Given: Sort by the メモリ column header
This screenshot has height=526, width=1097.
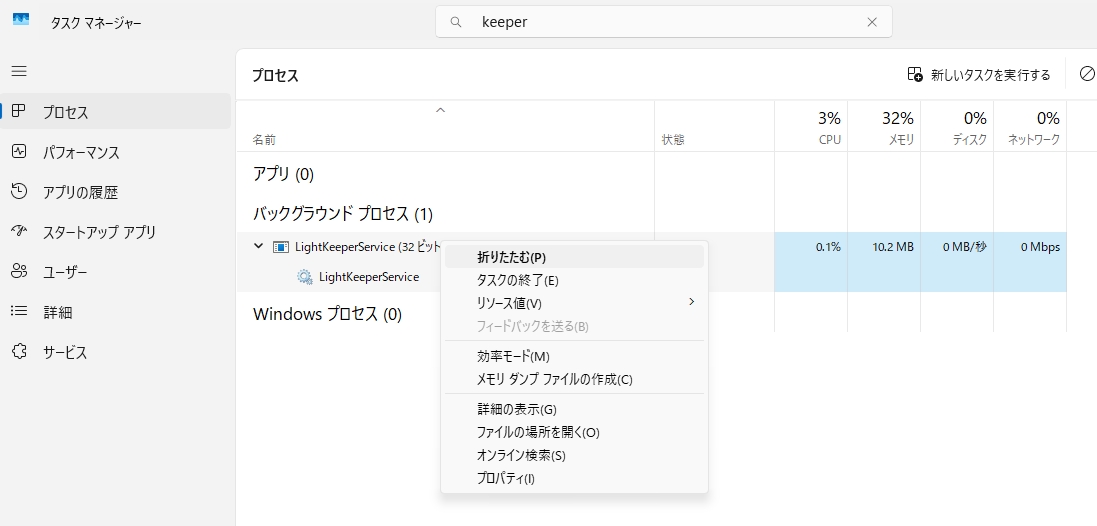Looking at the screenshot, I should (x=884, y=127).
